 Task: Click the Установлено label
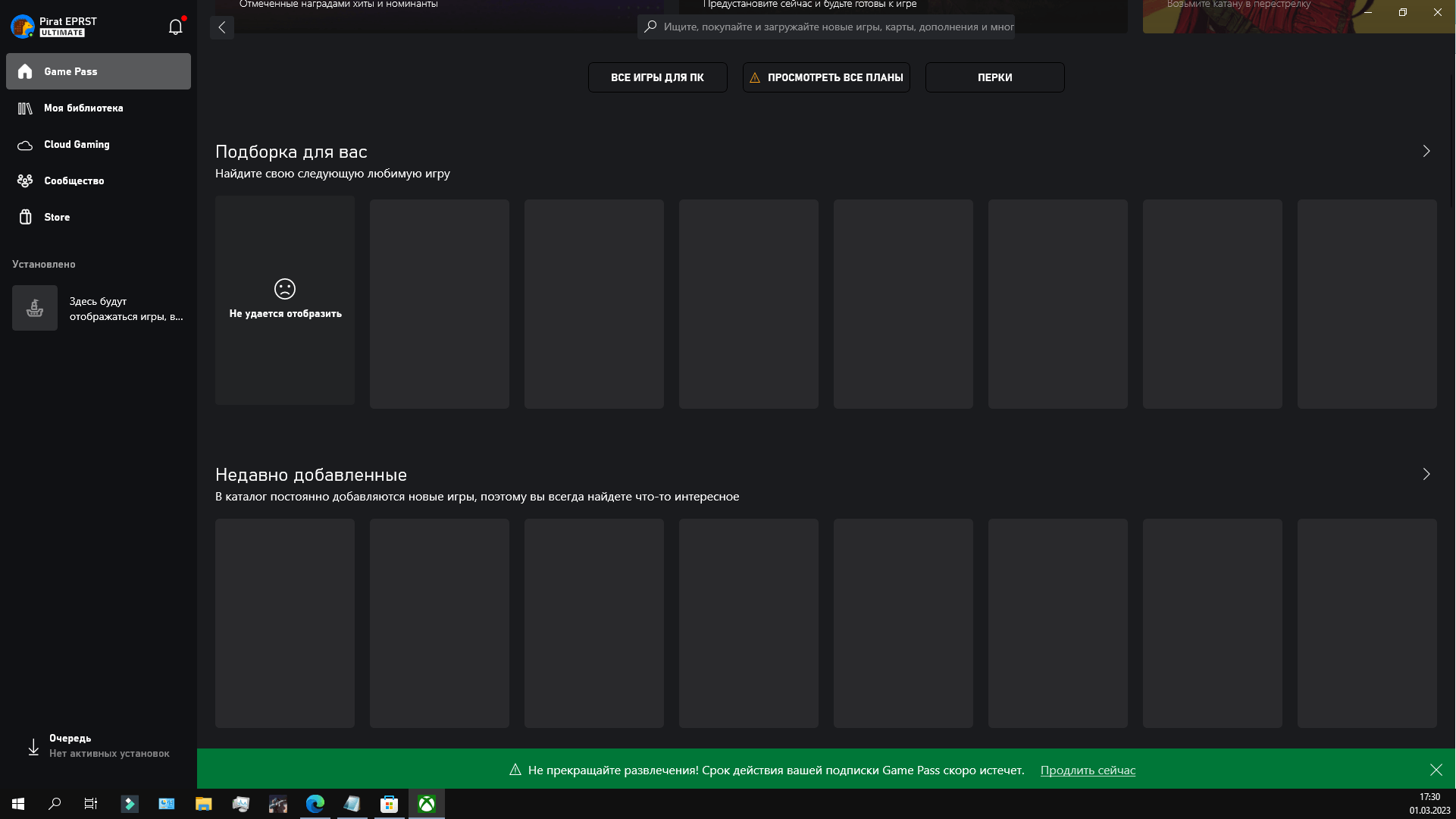point(44,264)
